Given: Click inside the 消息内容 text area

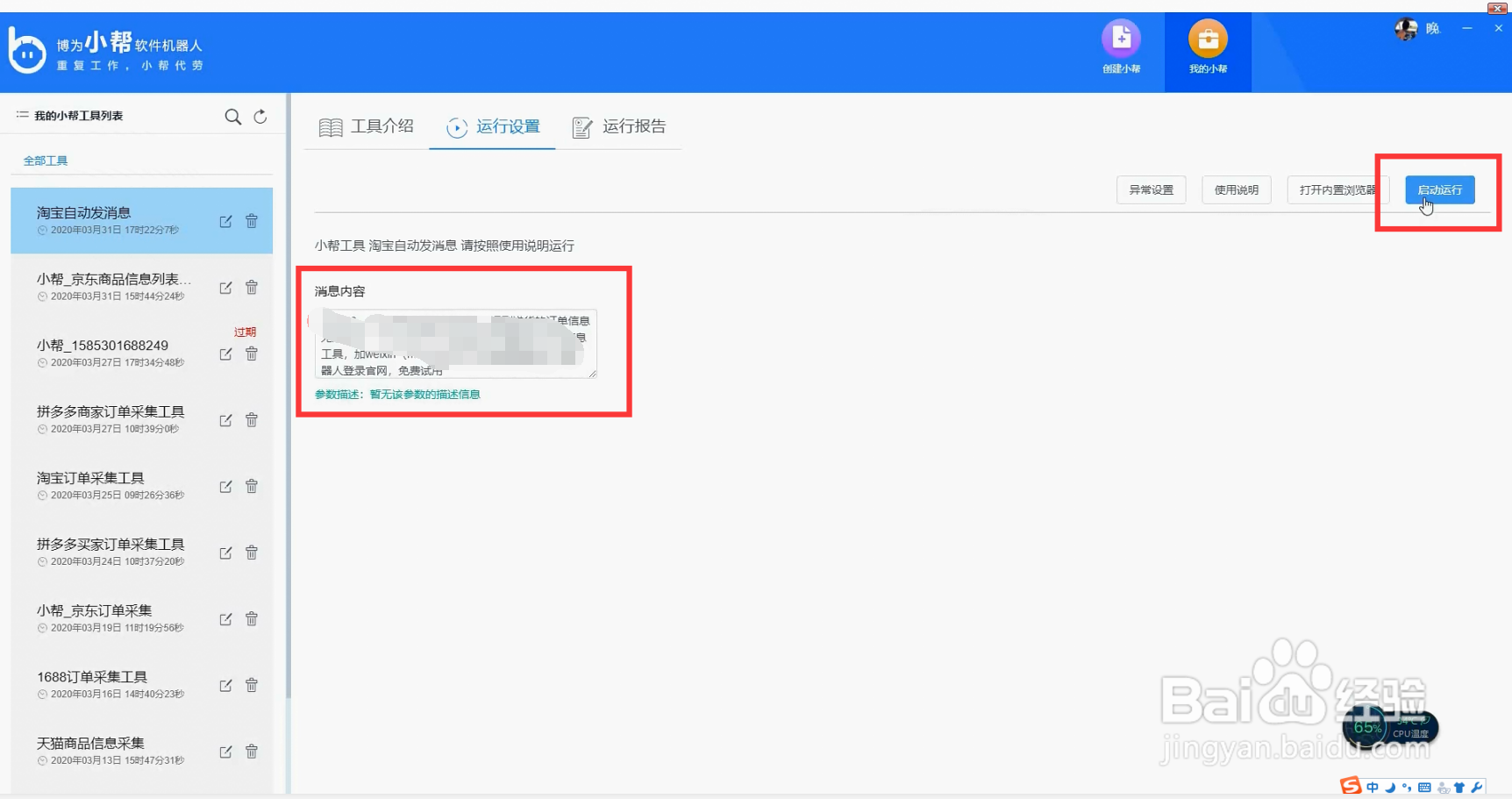Looking at the screenshot, I should [455, 344].
